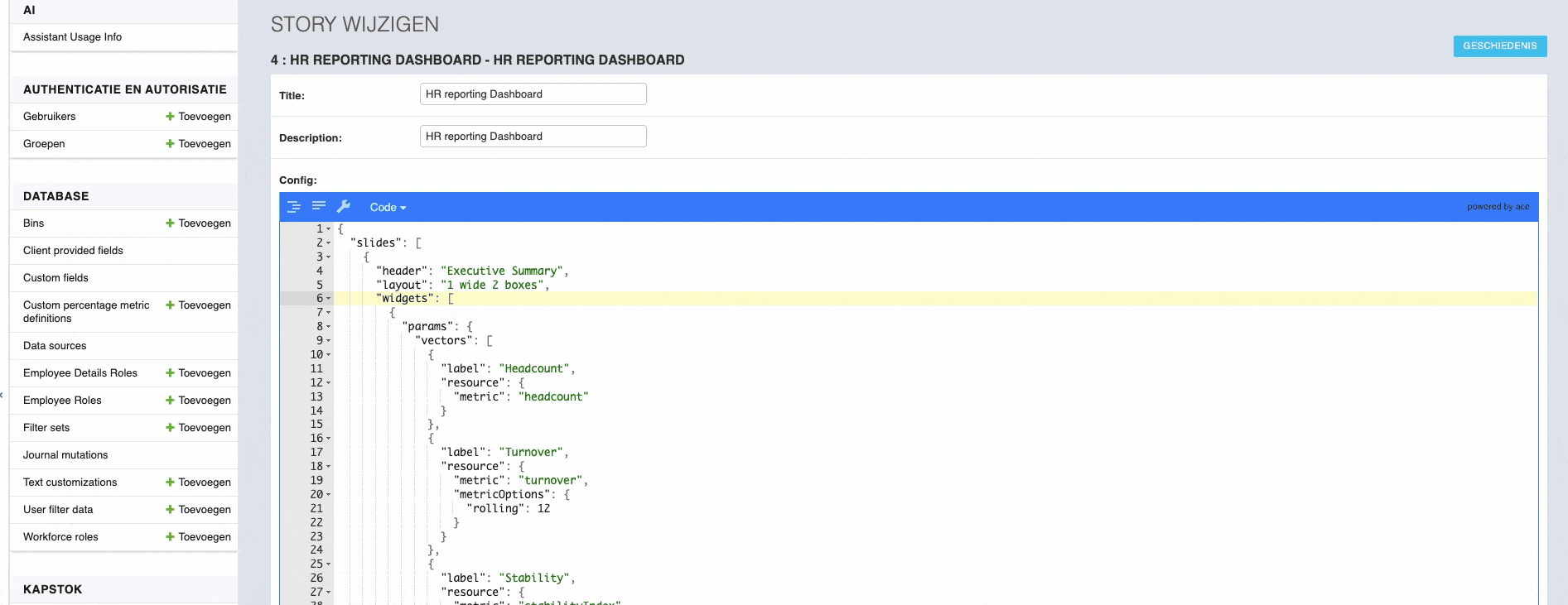The width and height of the screenshot is (1568, 605).
Task: Click the Authenticatie en Autorisatie section header
Action: [125, 89]
